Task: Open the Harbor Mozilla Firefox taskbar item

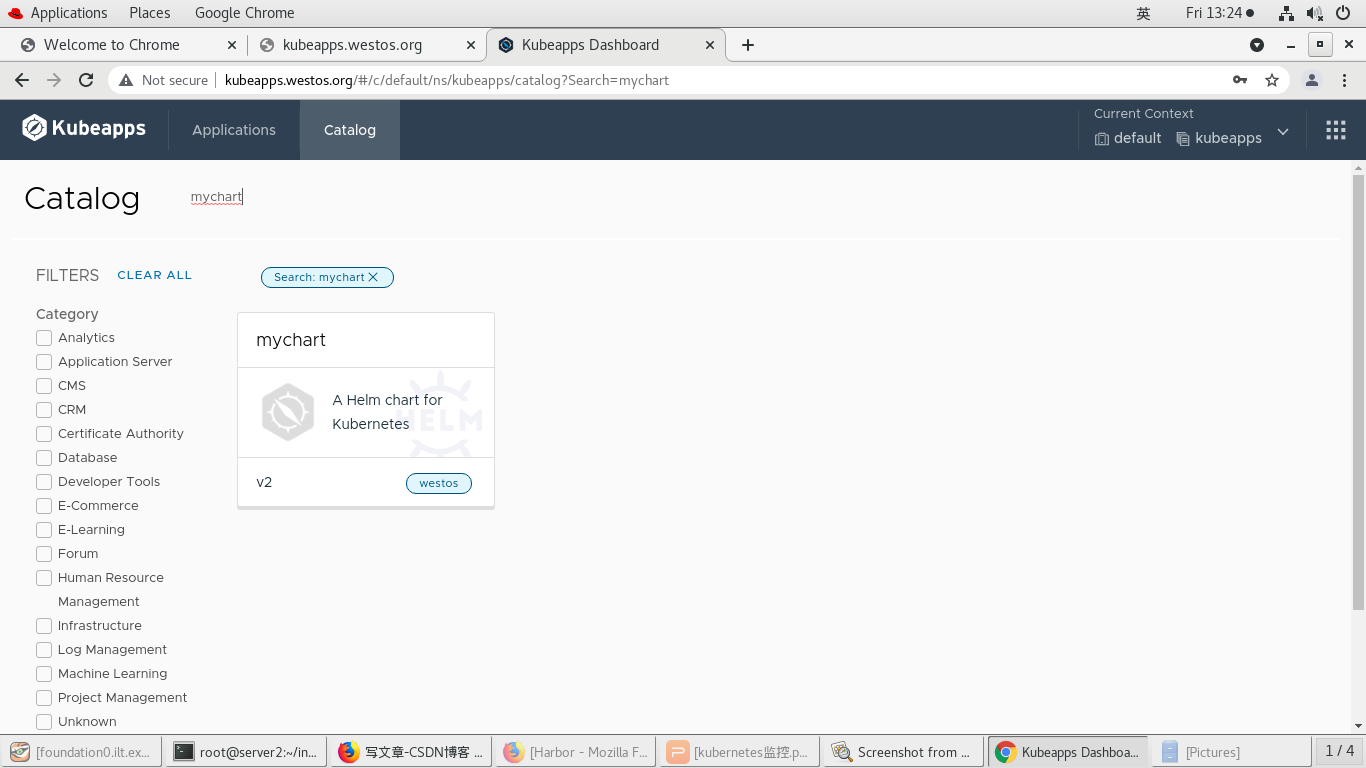Action: [574, 752]
